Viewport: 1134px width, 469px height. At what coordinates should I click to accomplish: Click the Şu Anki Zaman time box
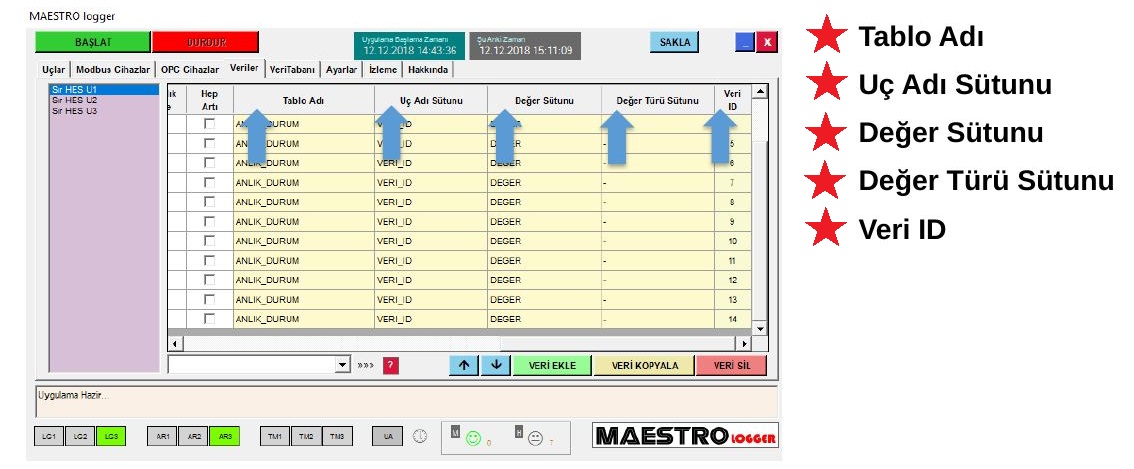coord(525,46)
